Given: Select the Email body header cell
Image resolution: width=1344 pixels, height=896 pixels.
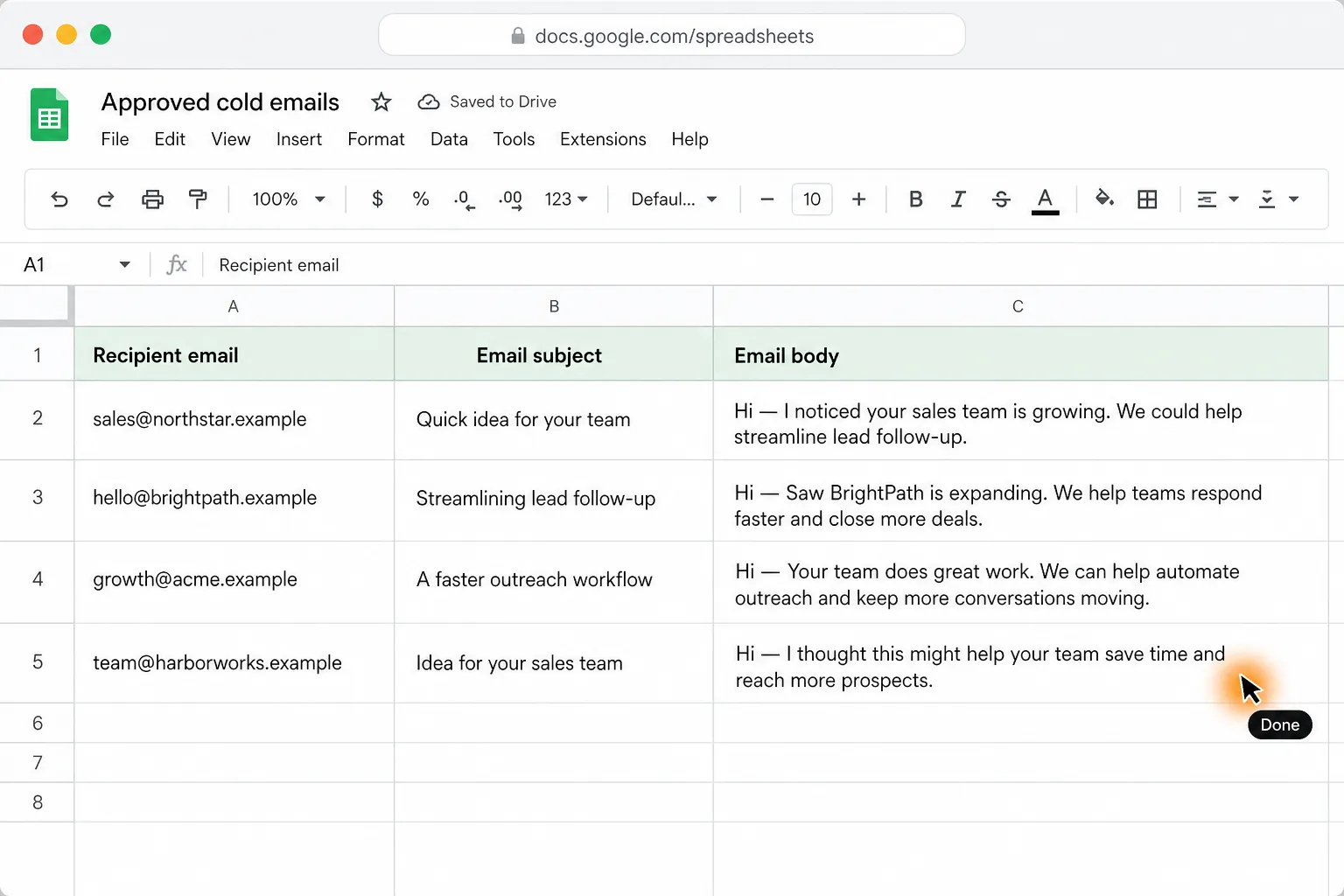Looking at the screenshot, I should [1020, 354].
